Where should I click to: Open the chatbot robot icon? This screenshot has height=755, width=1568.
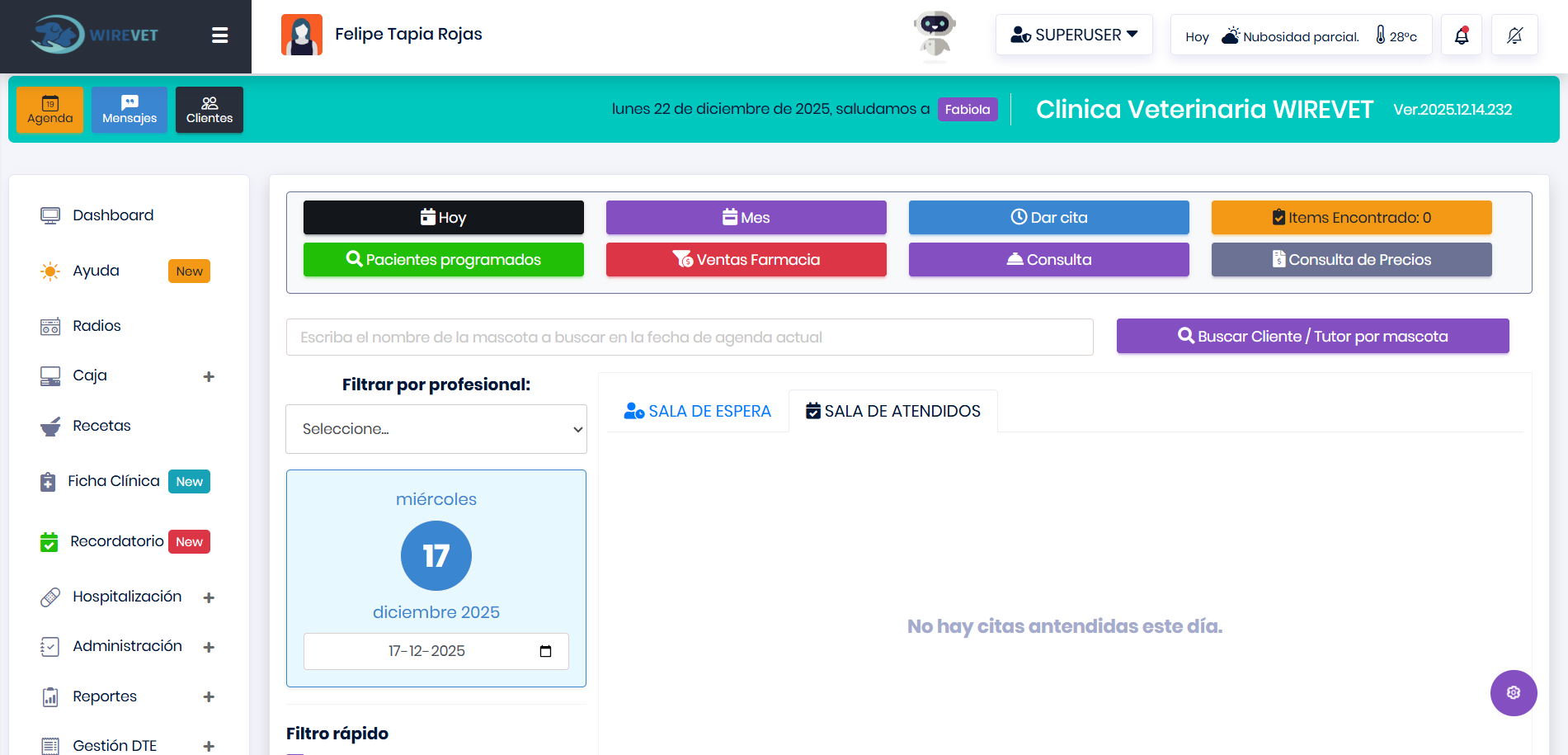click(935, 35)
